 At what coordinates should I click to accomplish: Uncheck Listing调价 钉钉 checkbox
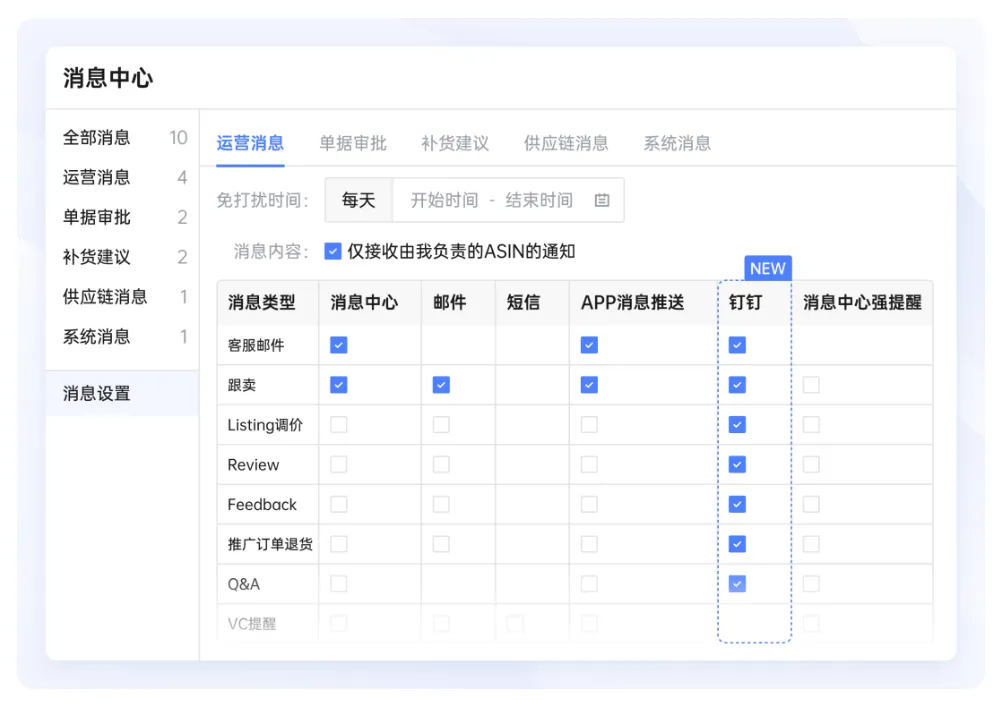click(737, 425)
